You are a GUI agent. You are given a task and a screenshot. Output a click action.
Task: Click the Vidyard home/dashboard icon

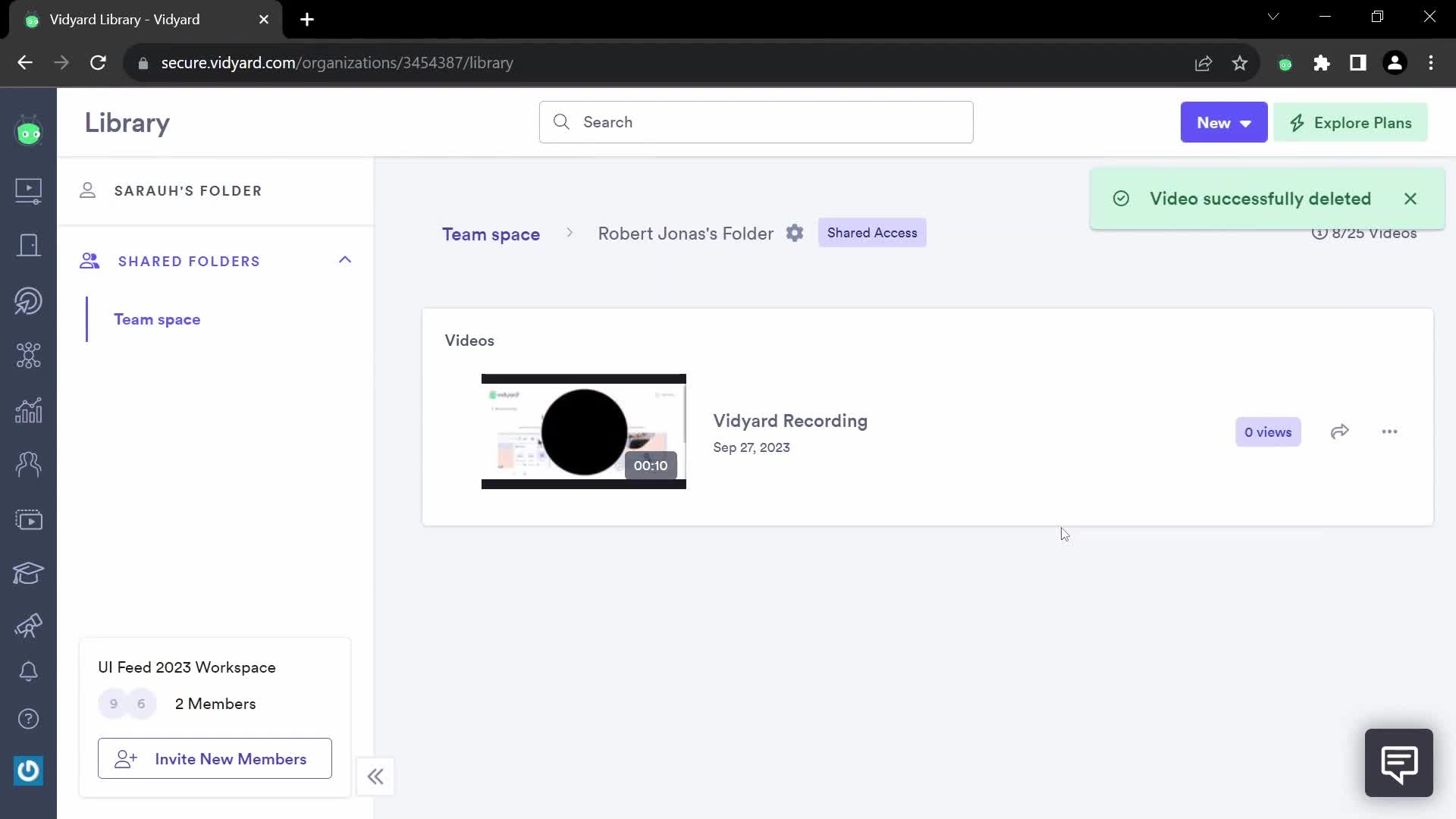click(x=28, y=132)
